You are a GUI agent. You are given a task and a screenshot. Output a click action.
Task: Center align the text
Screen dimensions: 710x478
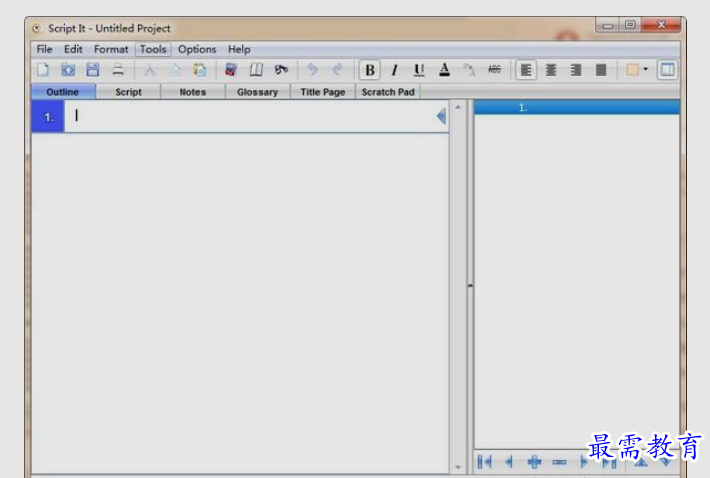coord(551,70)
